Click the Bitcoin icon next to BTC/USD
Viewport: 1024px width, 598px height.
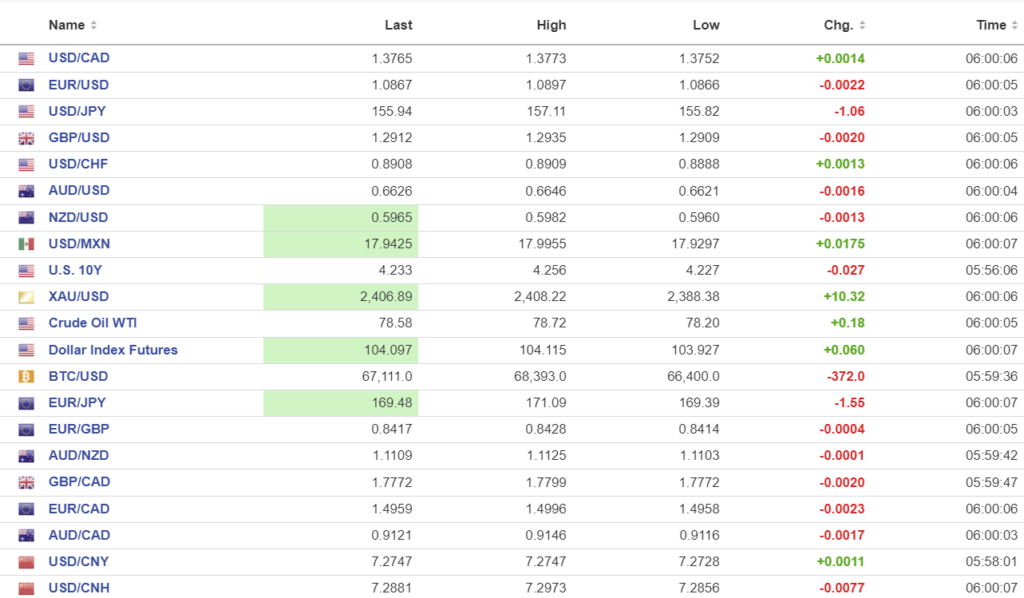pyautogui.click(x=26, y=377)
